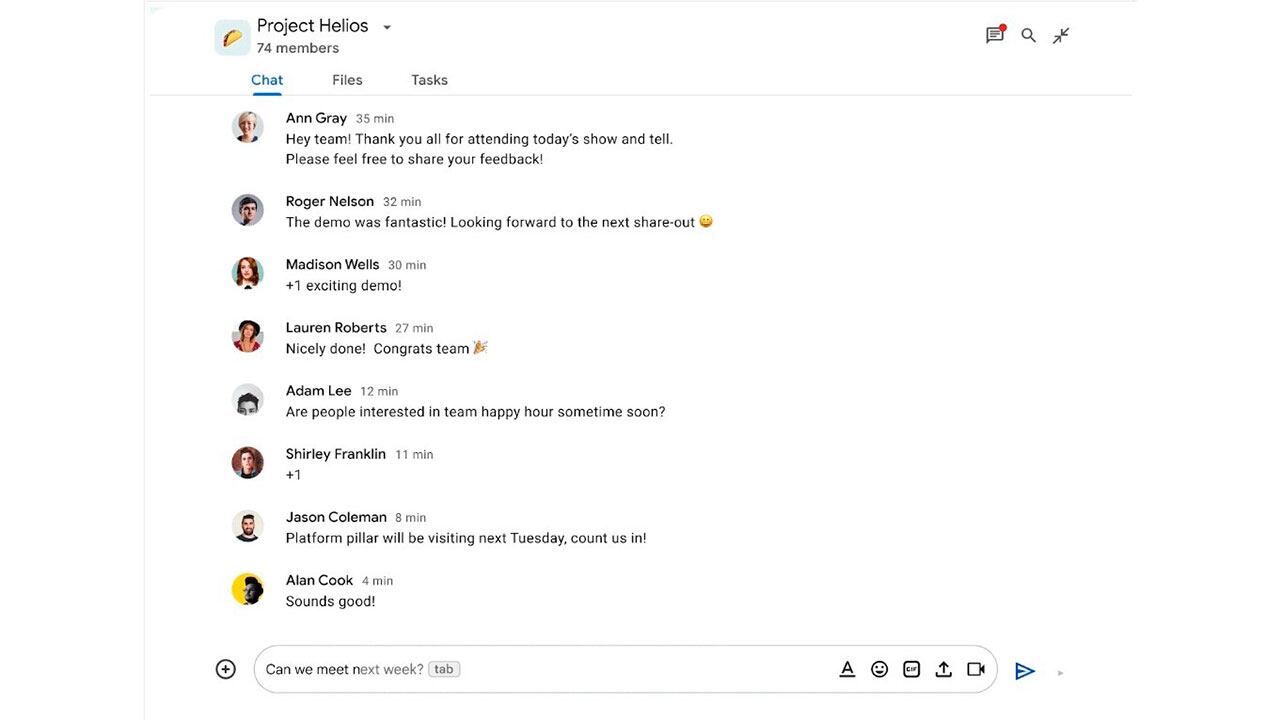Accept the suggested text with tab chip
Viewport: 1280px width, 720px height.
[444, 669]
